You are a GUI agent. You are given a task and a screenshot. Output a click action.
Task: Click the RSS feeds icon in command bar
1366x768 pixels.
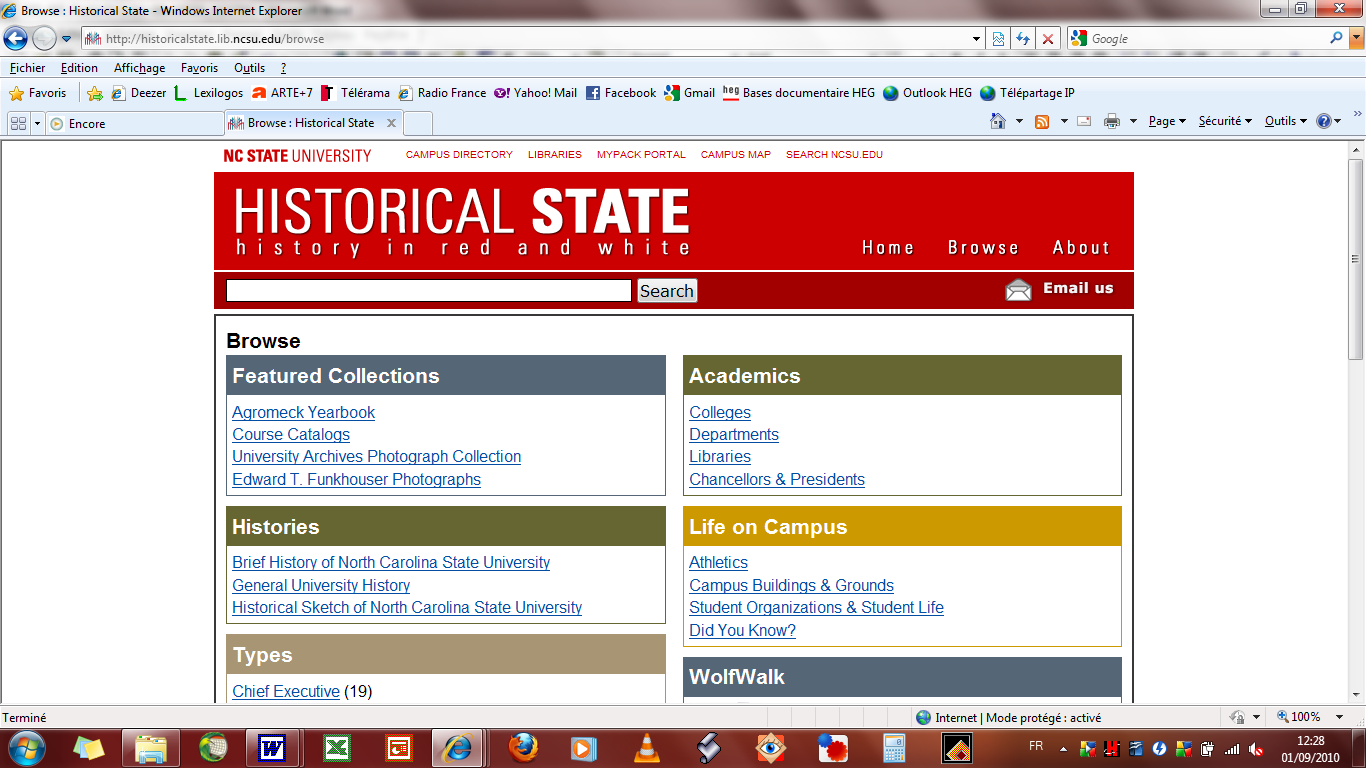(x=1042, y=121)
